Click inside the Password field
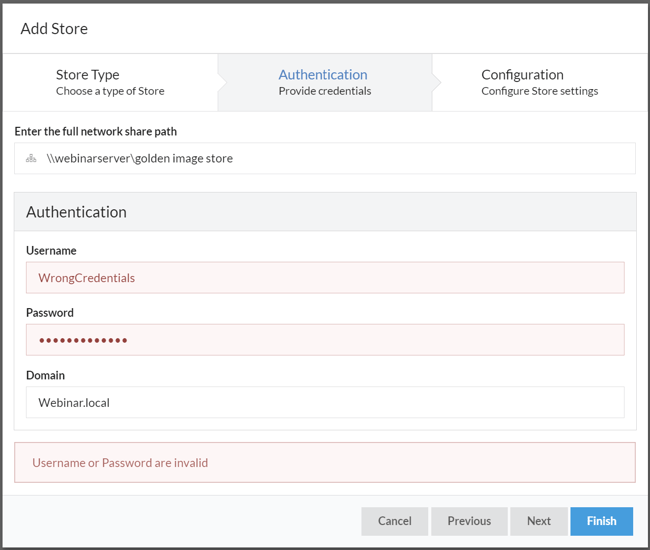This screenshot has height=550, width=650. click(x=325, y=340)
